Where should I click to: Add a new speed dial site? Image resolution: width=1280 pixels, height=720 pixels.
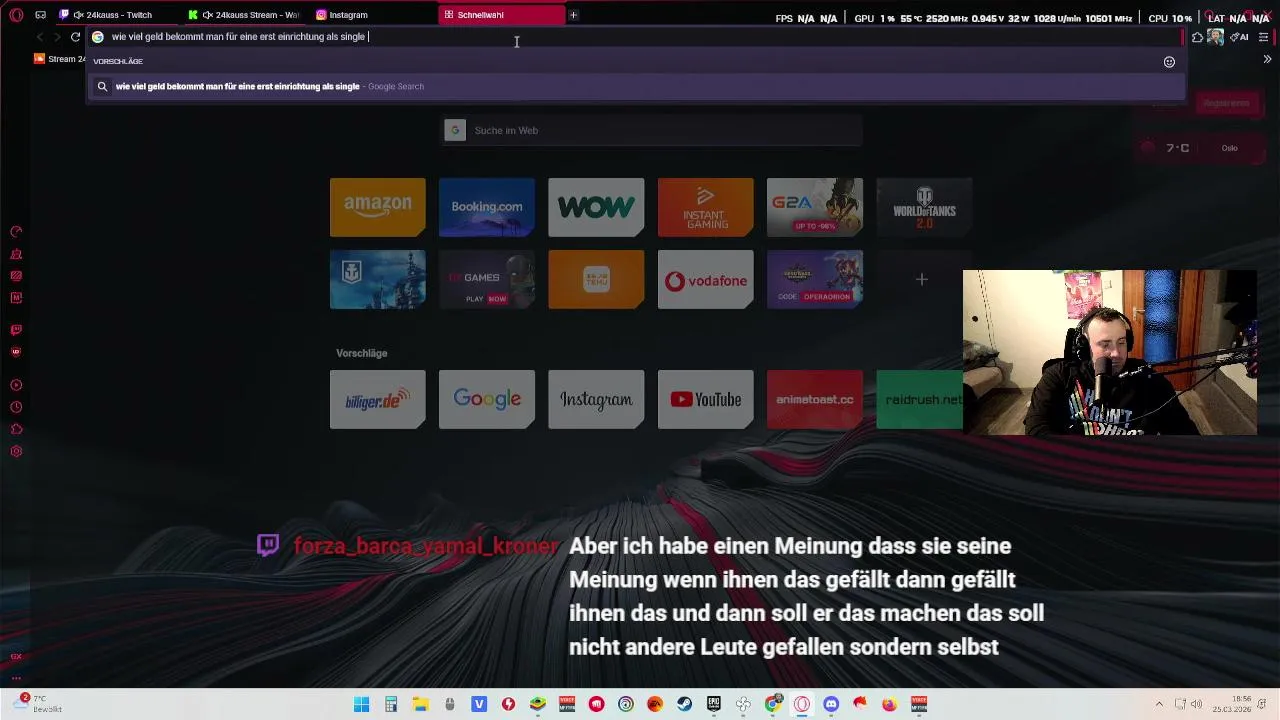click(922, 280)
